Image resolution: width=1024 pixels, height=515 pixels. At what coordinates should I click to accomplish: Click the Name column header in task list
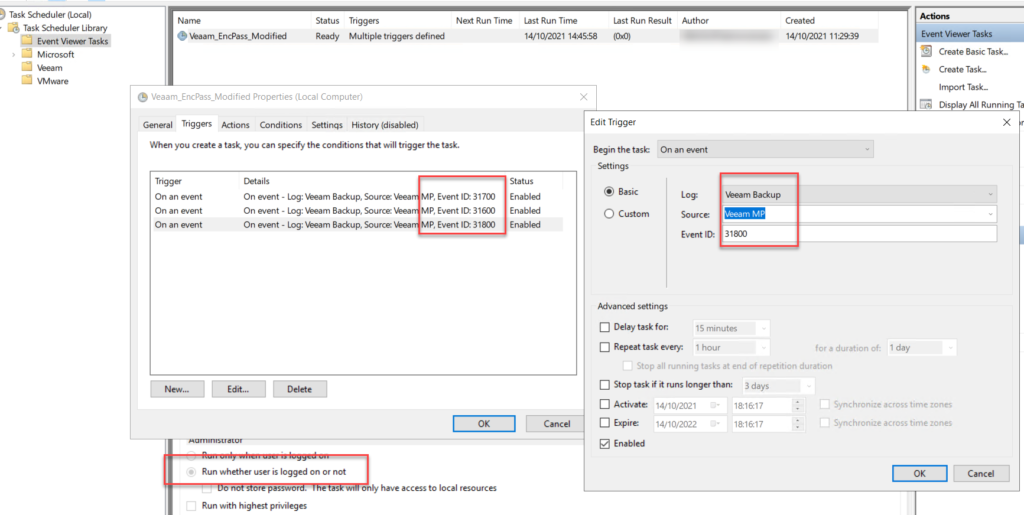(242, 21)
